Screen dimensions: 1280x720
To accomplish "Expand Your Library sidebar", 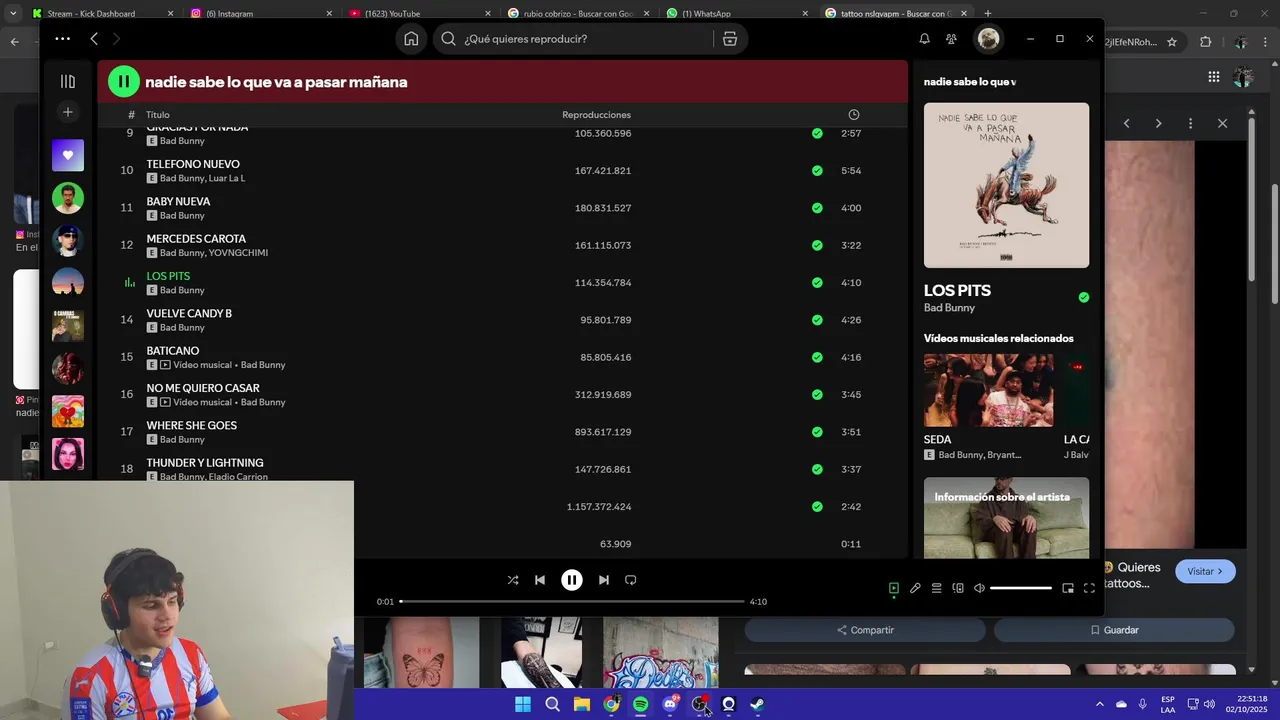I will click(68, 82).
